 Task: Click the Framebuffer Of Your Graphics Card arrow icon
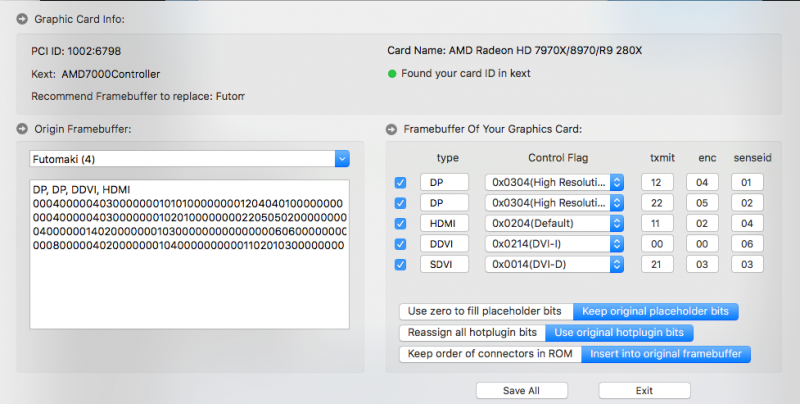(391, 128)
